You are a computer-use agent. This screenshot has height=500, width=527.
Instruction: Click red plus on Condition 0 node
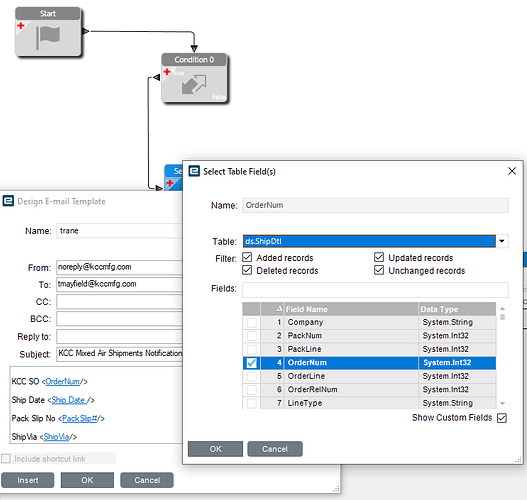pos(167,72)
